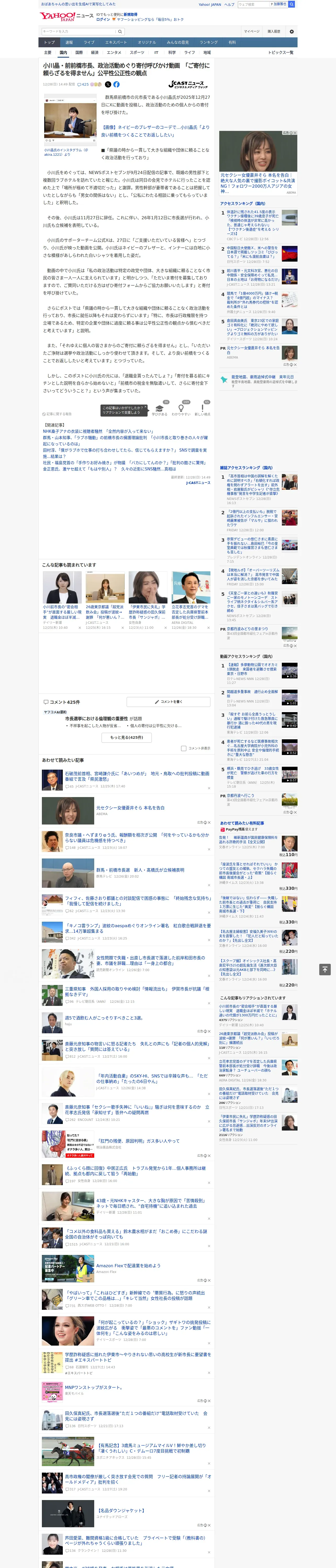Image resolution: width=336 pixels, height=1568 pixels.
Task: Open 奈良市議・へずまりゅう氏 article link
Action: pos(137,838)
